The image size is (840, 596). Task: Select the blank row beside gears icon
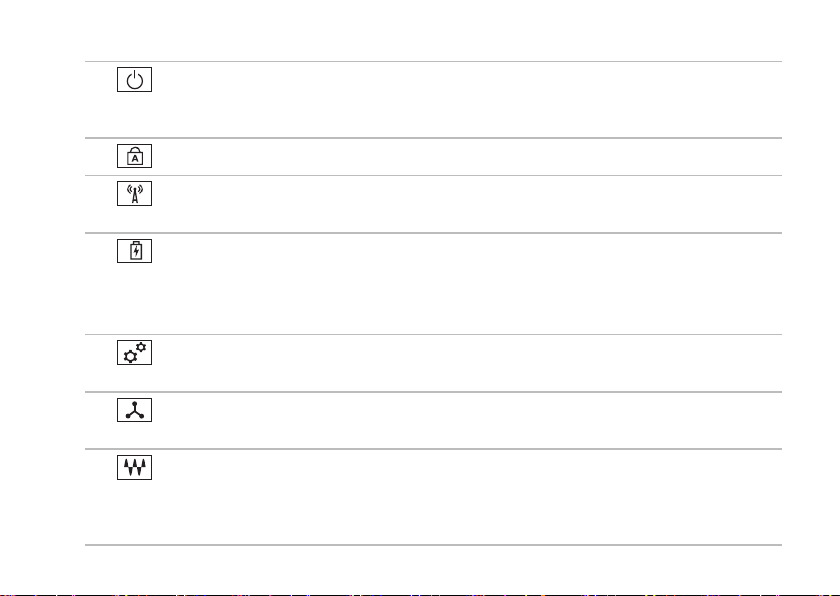466,363
